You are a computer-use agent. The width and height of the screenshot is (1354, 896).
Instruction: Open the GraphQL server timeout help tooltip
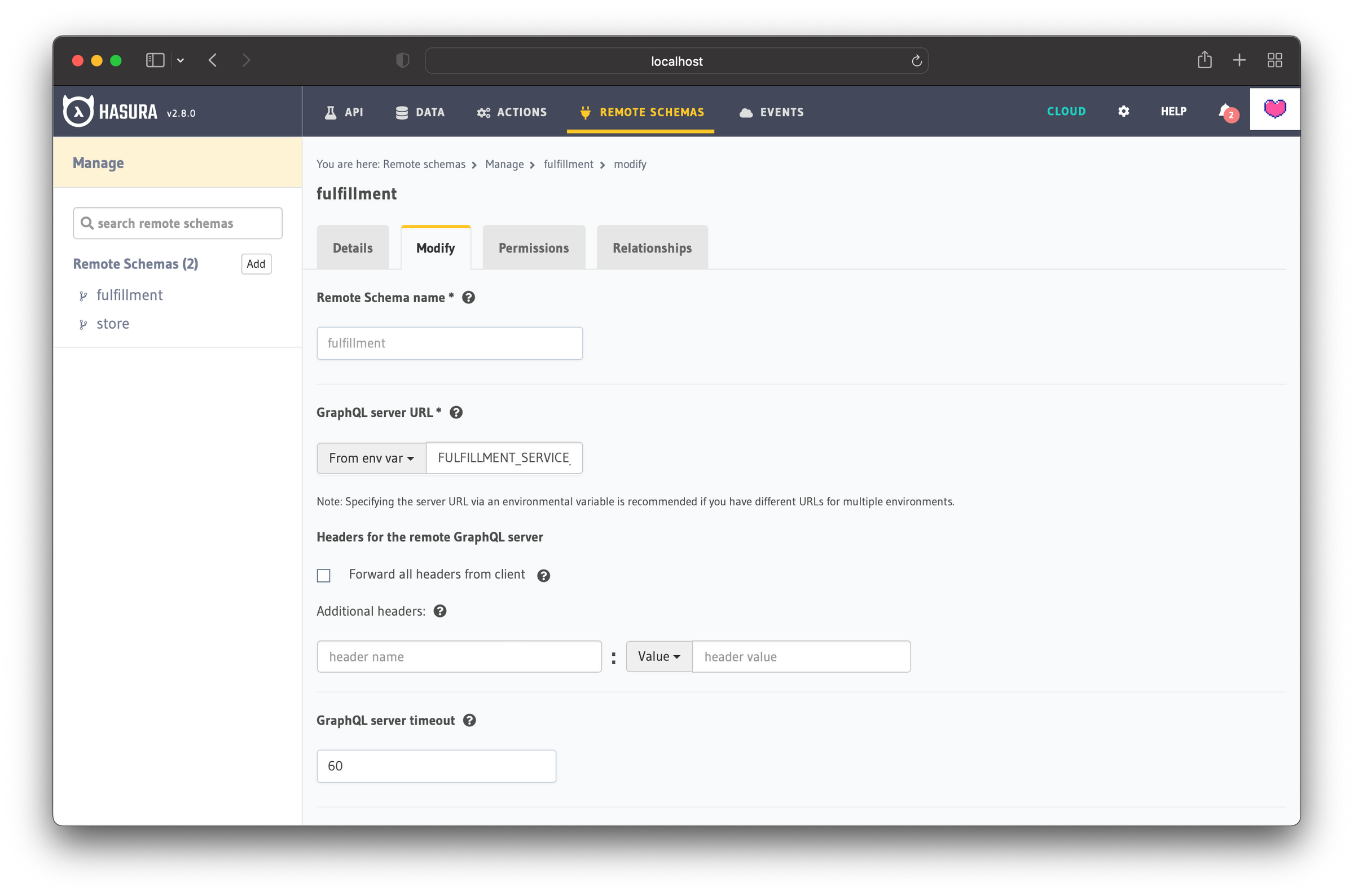pyautogui.click(x=470, y=720)
